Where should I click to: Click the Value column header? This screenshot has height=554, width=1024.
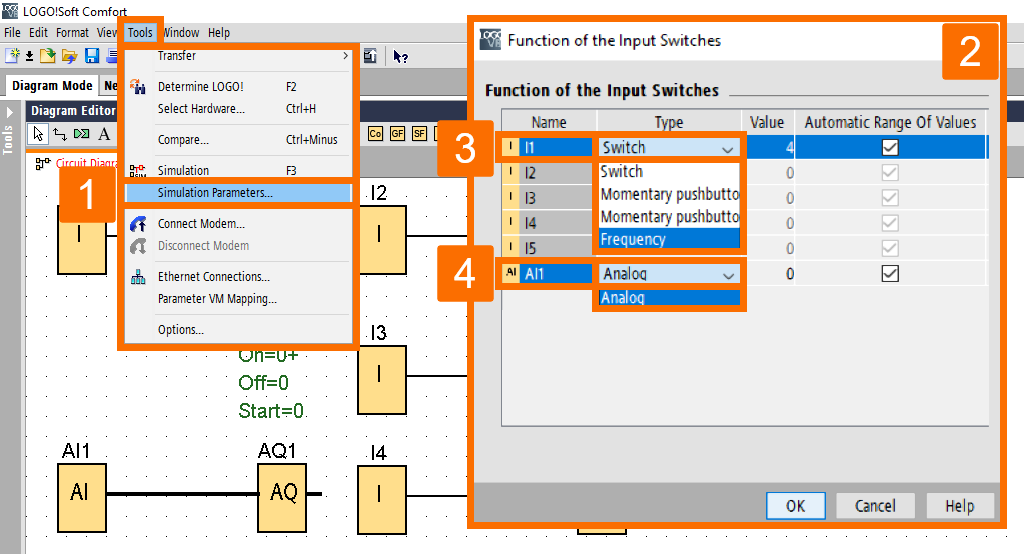pos(767,122)
